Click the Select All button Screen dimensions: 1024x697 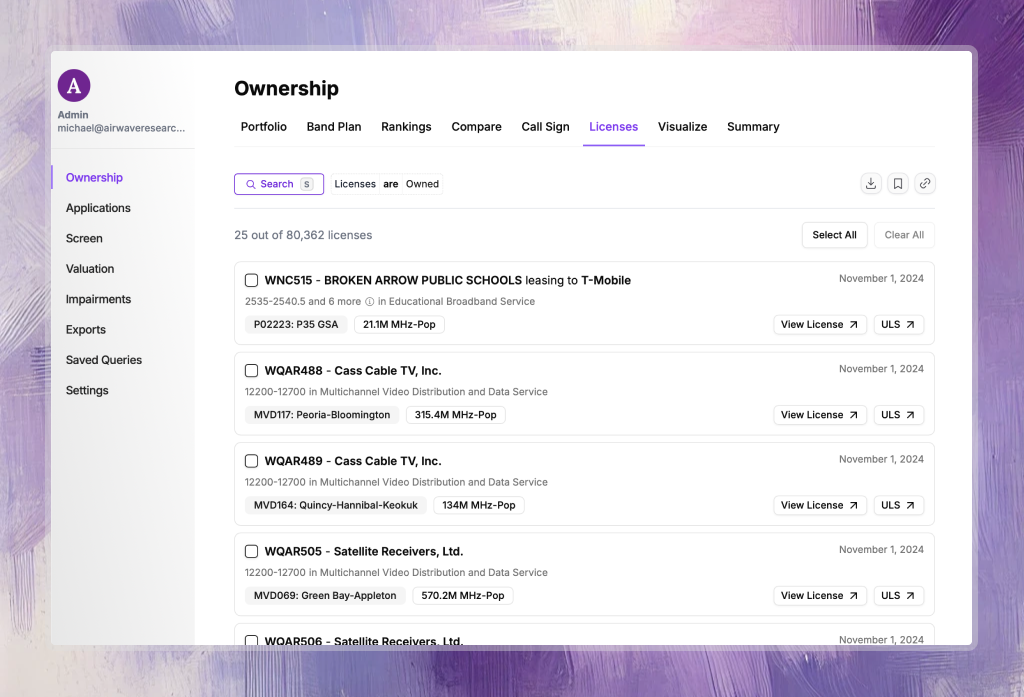tap(834, 235)
